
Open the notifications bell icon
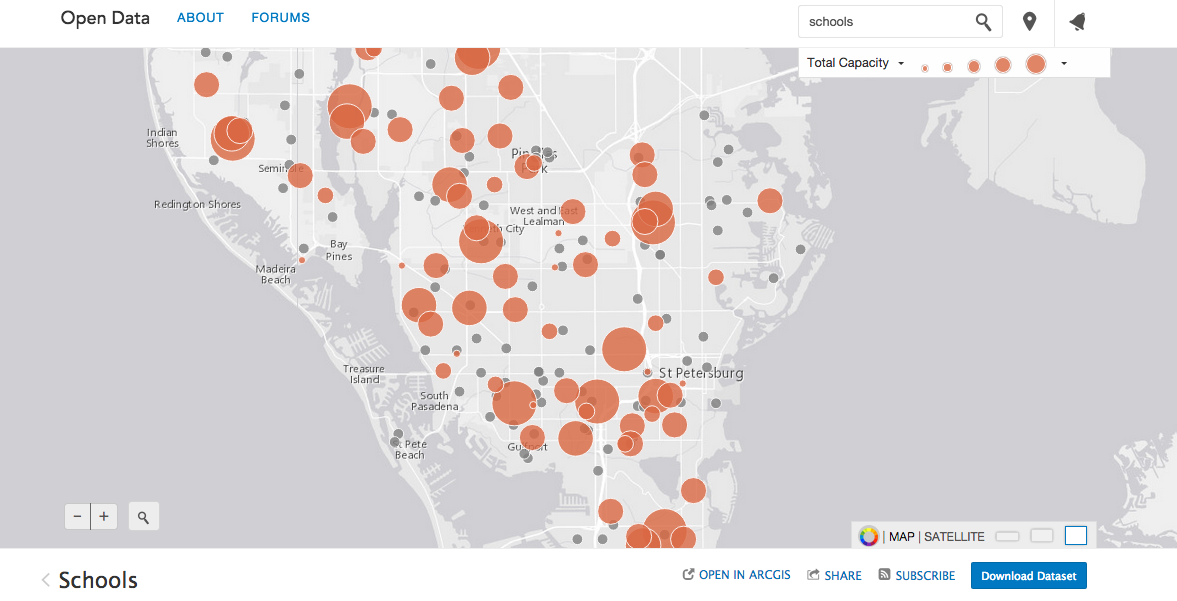[1078, 22]
